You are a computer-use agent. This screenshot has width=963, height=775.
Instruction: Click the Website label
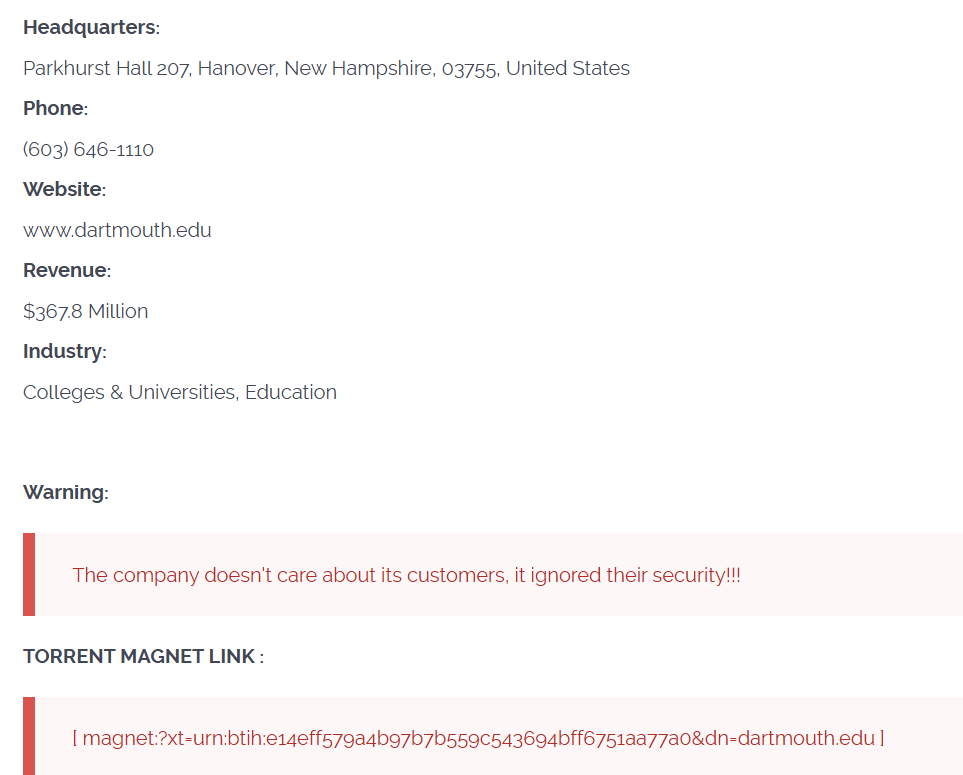tap(63, 189)
